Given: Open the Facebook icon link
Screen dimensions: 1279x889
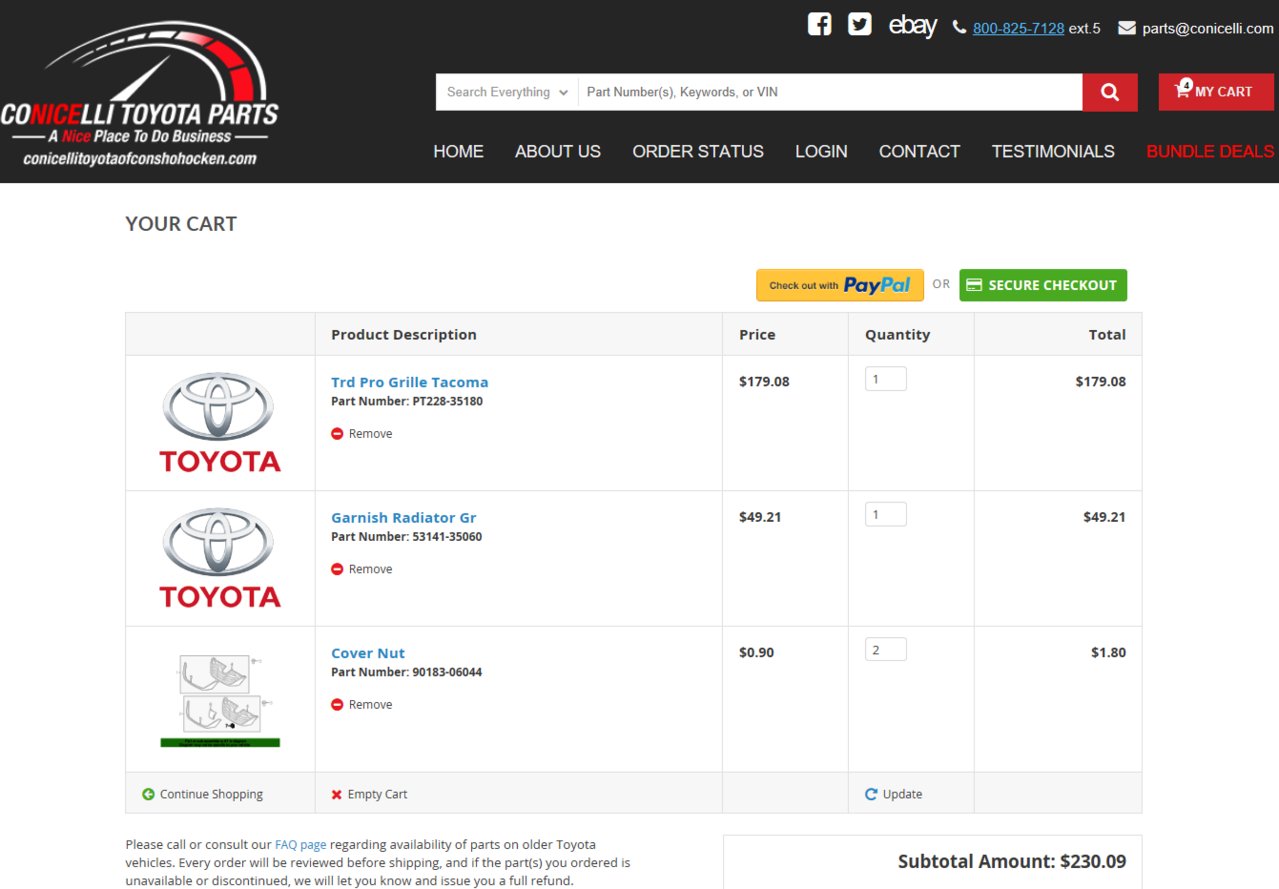Looking at the screenshot, I should click(x=820, y=25).
